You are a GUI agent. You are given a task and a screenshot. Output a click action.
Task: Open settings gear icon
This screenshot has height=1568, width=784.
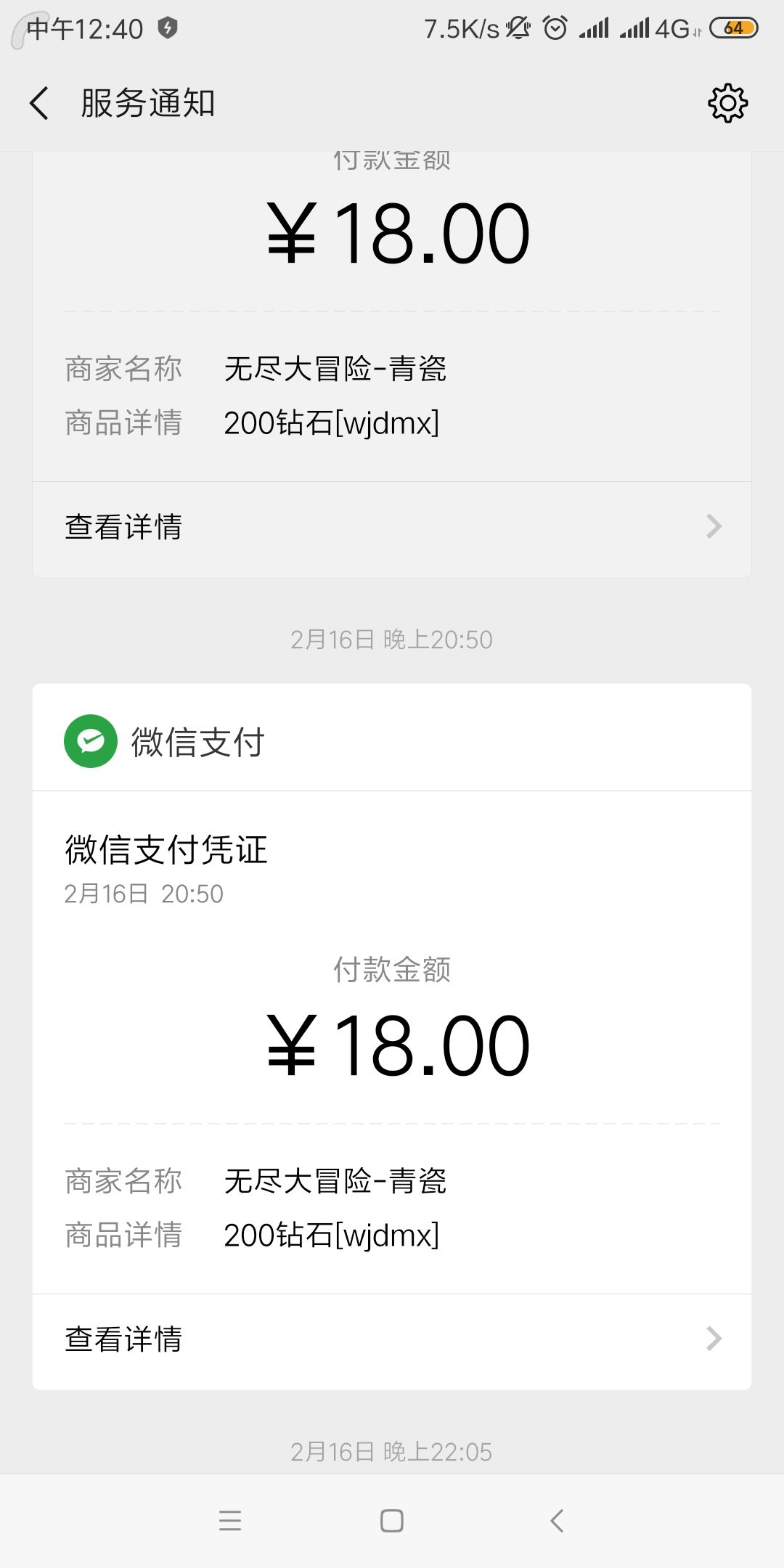pyautogui.click(x=727, y=103)
